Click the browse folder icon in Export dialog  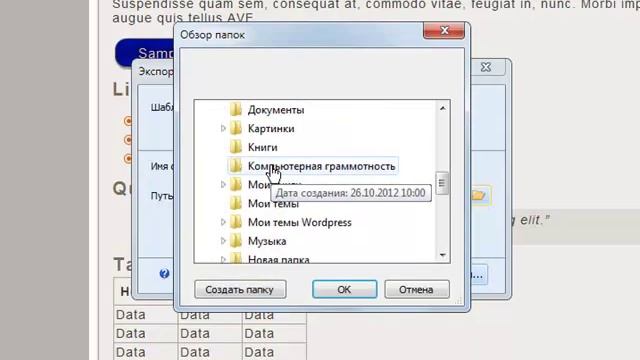(x=479, y=195)
